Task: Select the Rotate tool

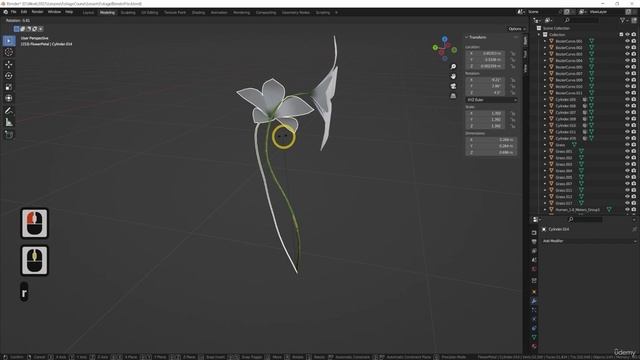Action: (9, 76)
